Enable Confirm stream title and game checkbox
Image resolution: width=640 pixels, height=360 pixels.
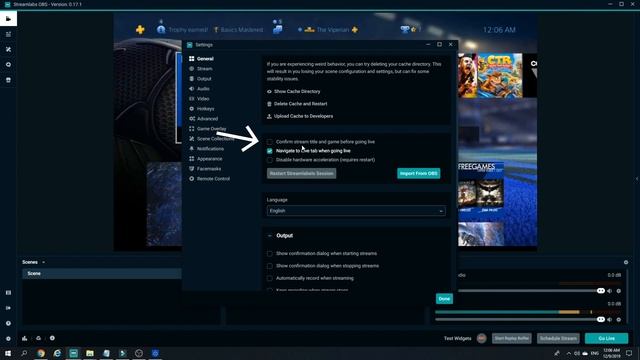[x=269, y=142]
